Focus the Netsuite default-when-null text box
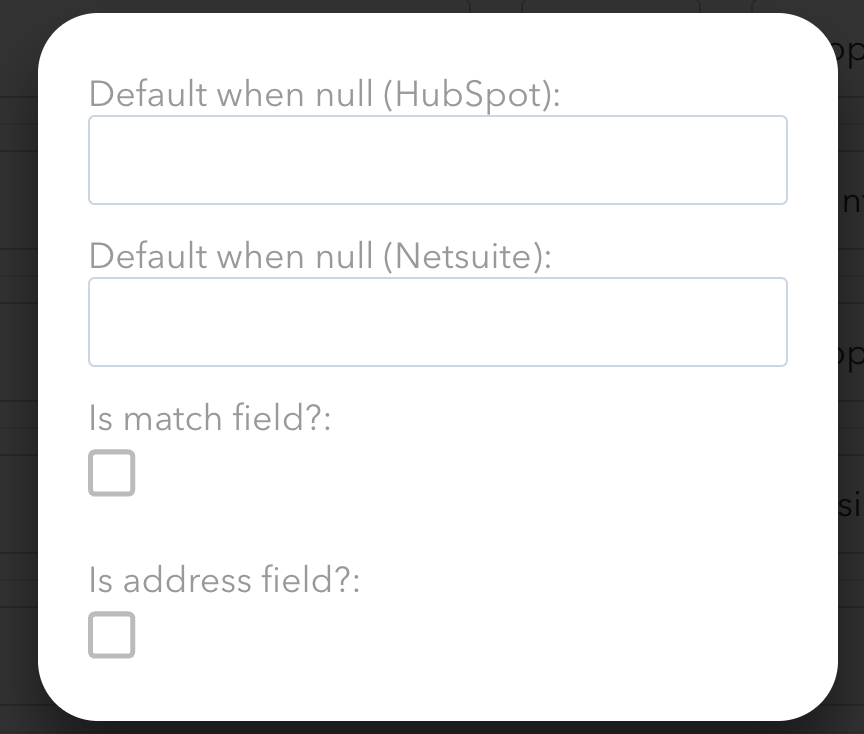Viewport: 864px width, 734px height. pyautogui.click(x=437, y=322)
